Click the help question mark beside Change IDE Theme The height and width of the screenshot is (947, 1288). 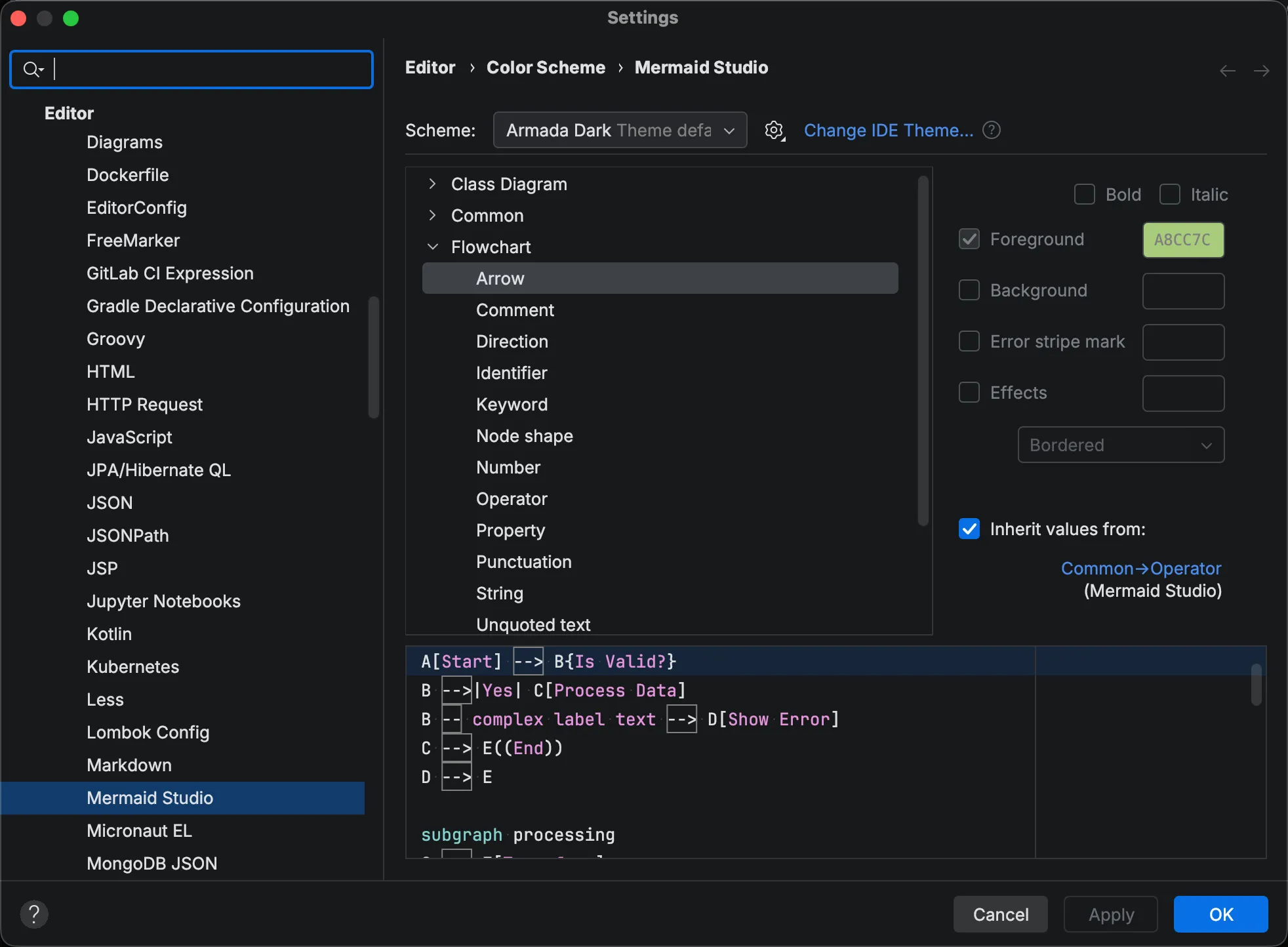coord(992,131)
